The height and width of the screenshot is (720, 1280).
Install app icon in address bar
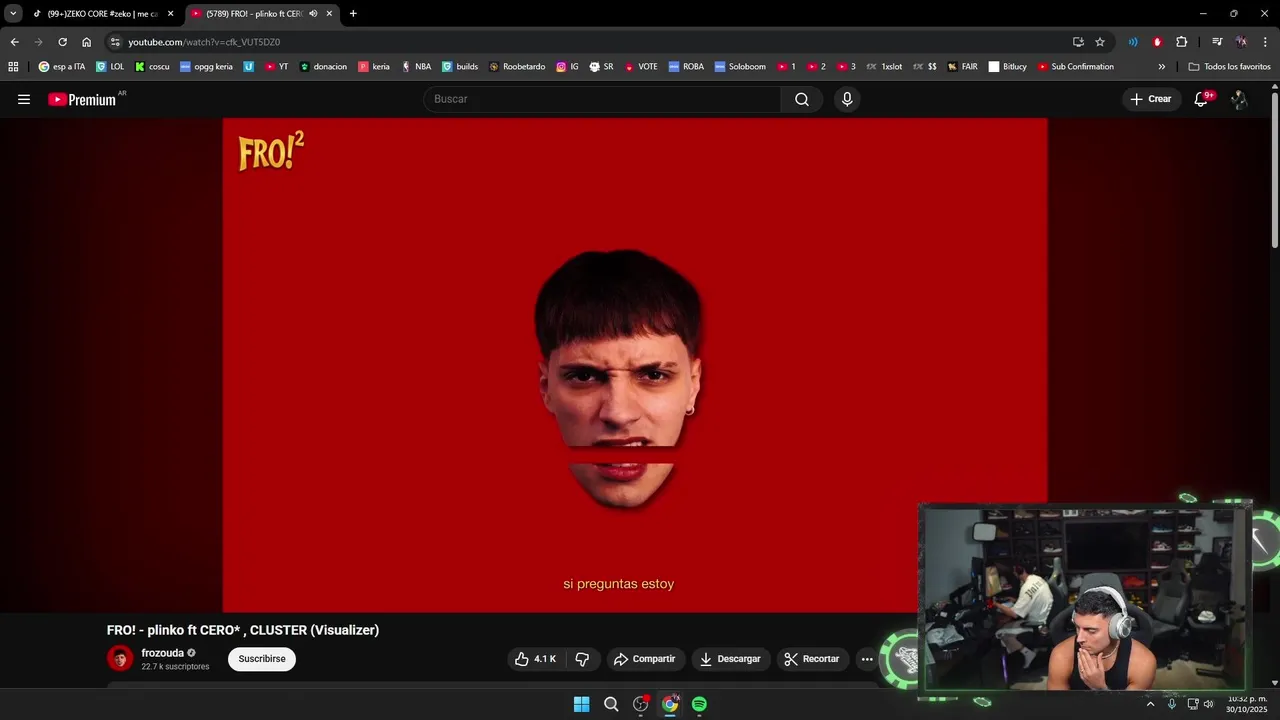coord(1078,42)
